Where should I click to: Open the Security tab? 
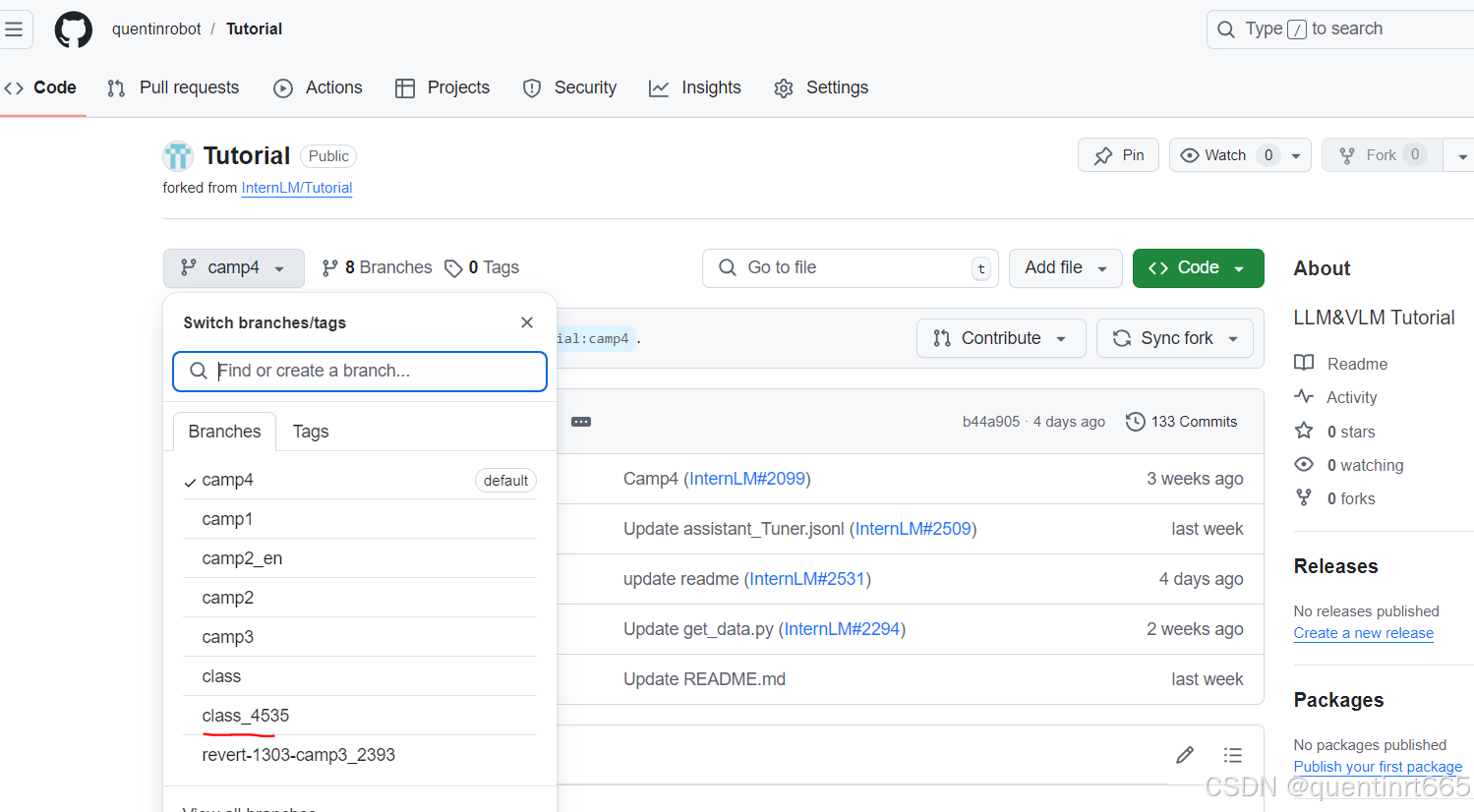coord(569,87)
